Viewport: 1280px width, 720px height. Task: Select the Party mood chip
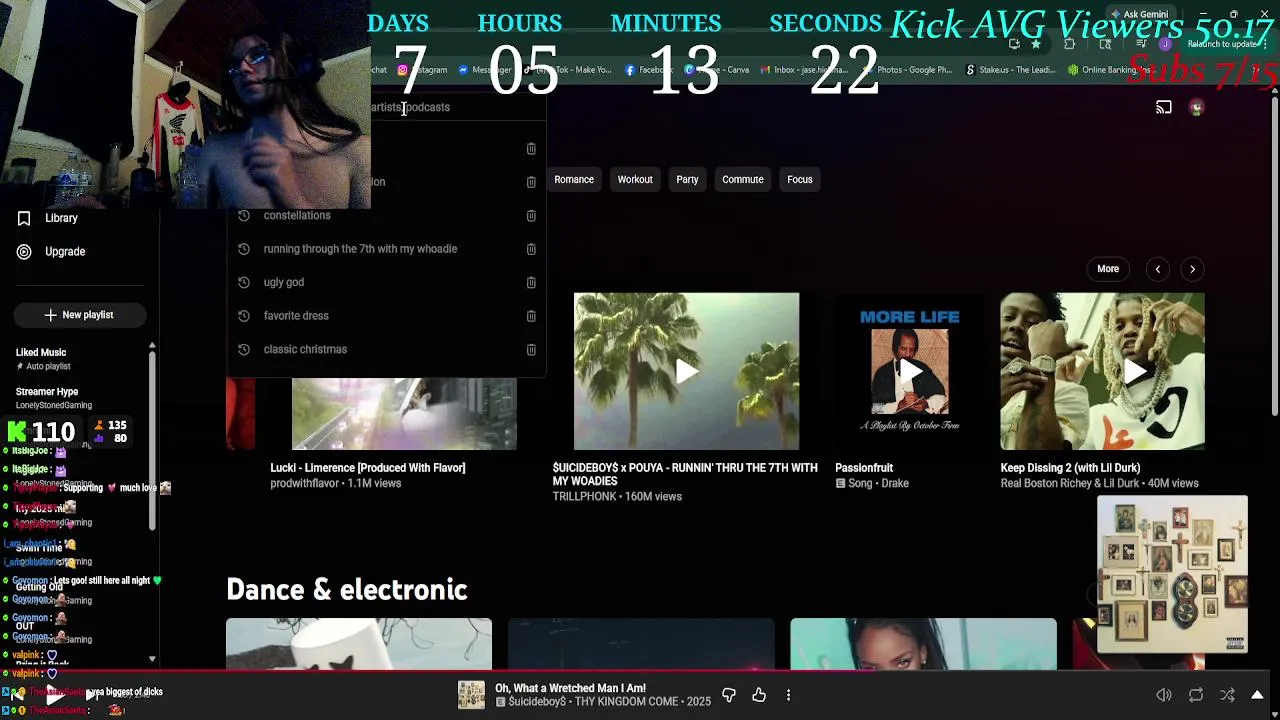click(687, 180)
